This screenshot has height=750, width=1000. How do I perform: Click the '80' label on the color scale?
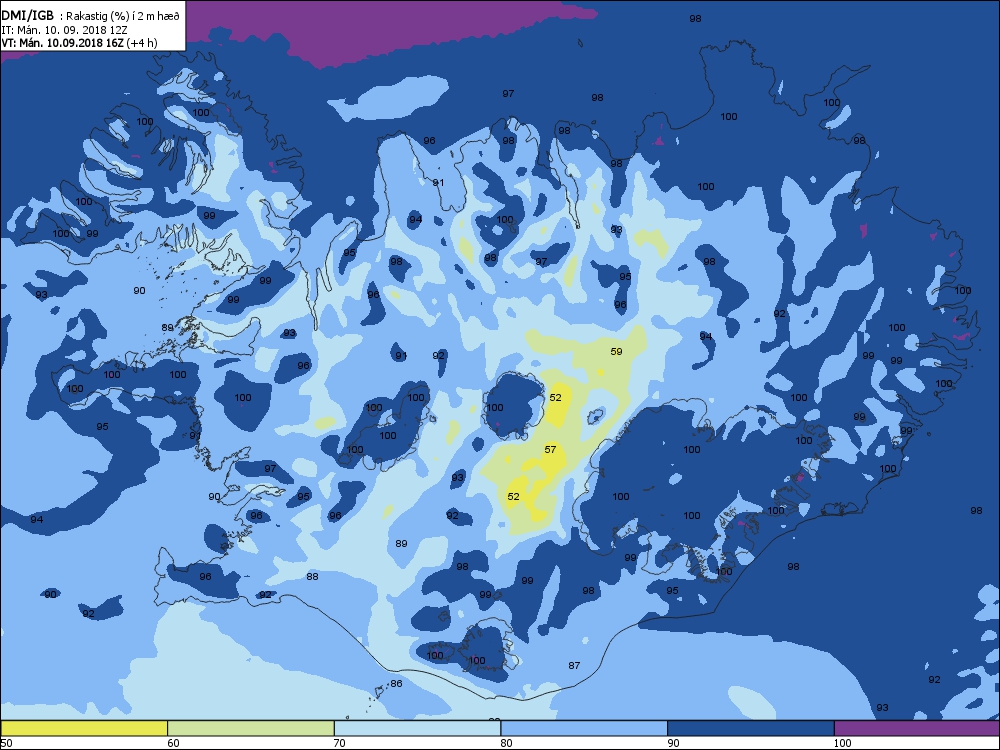tap(506, 743)
